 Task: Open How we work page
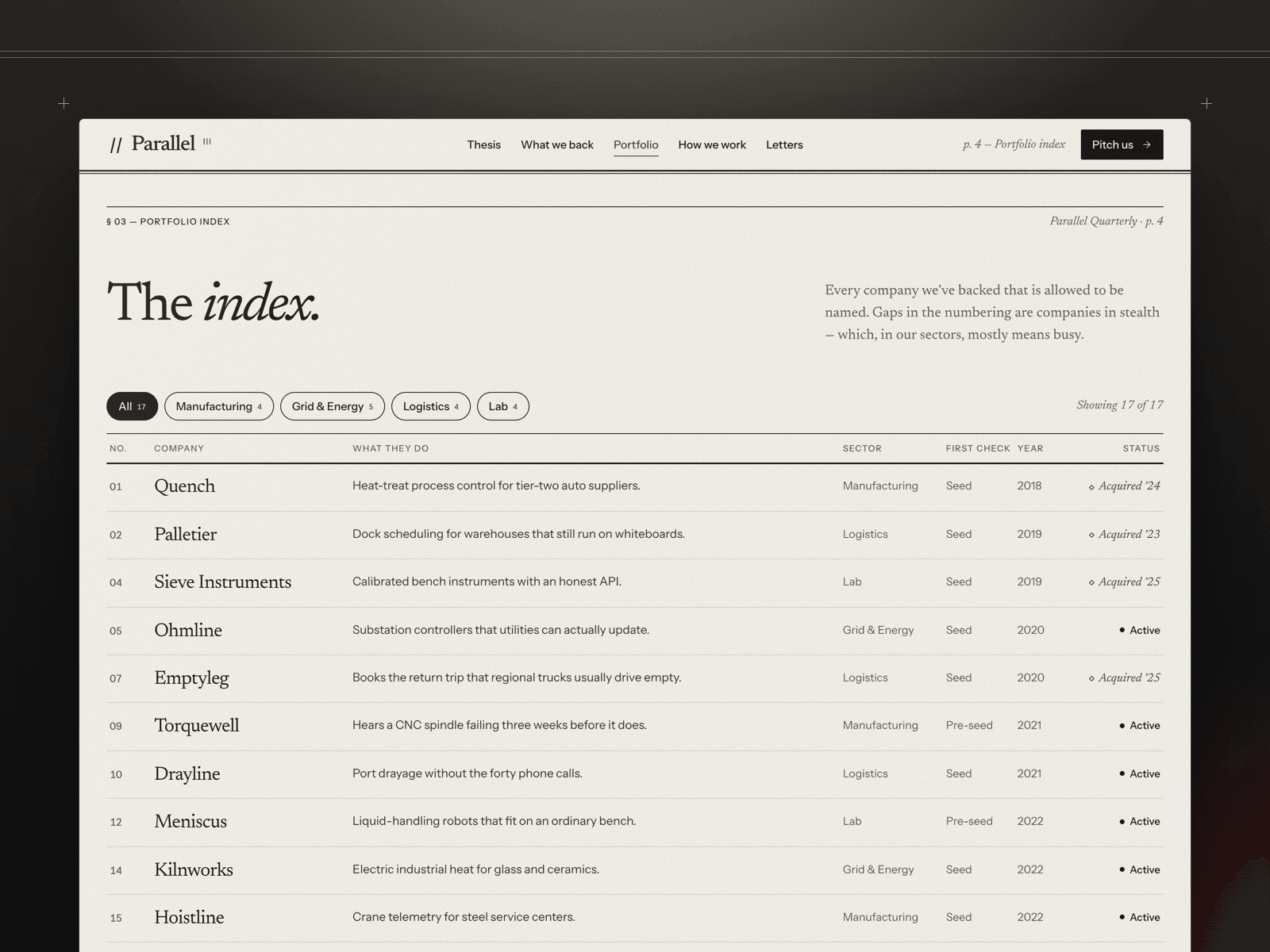712,144
